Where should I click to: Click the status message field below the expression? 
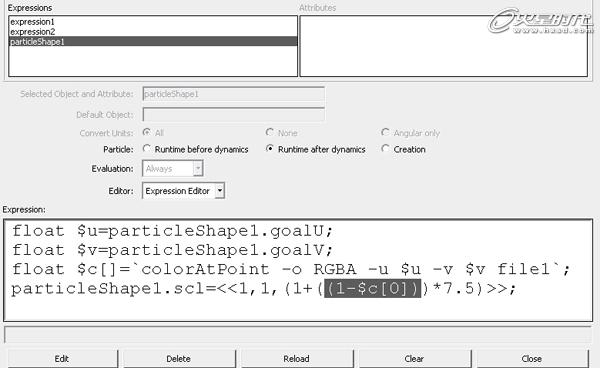tap(298, 334)
